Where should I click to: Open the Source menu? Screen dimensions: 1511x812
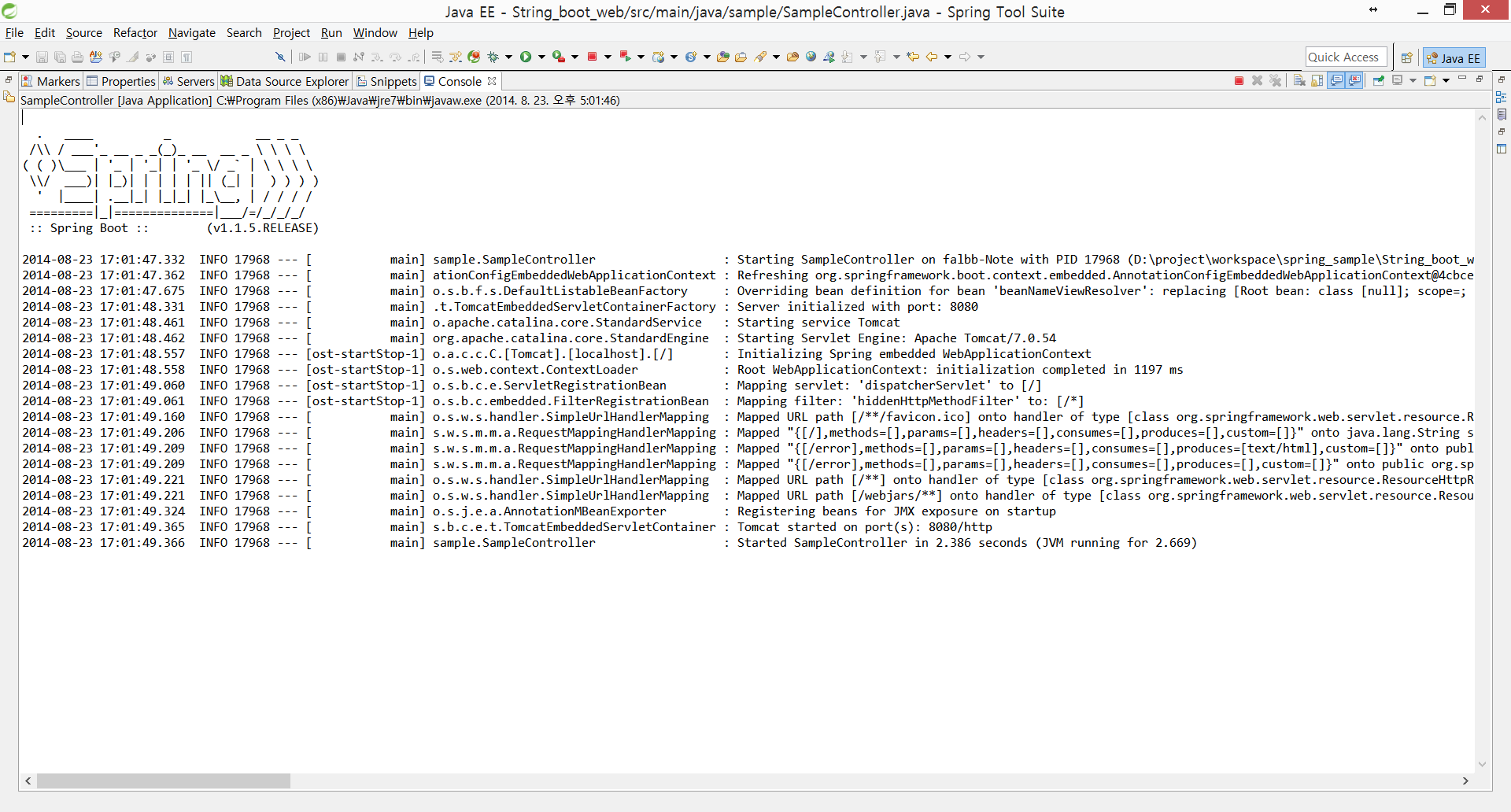(x=84, y=33)
